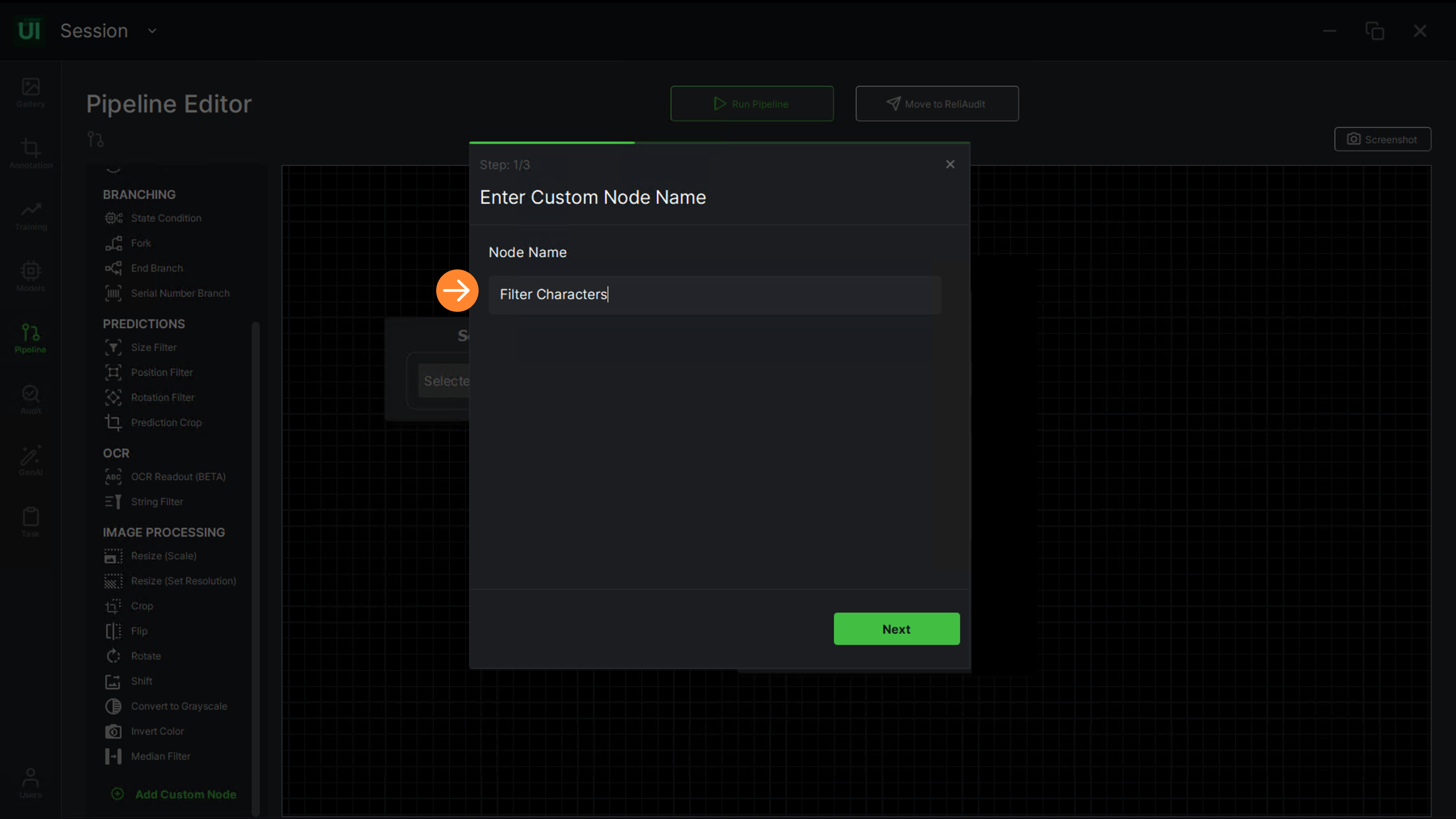Open the Task sidebar section
Viewport: 1456px width, 819px height.
click(30, 523)
